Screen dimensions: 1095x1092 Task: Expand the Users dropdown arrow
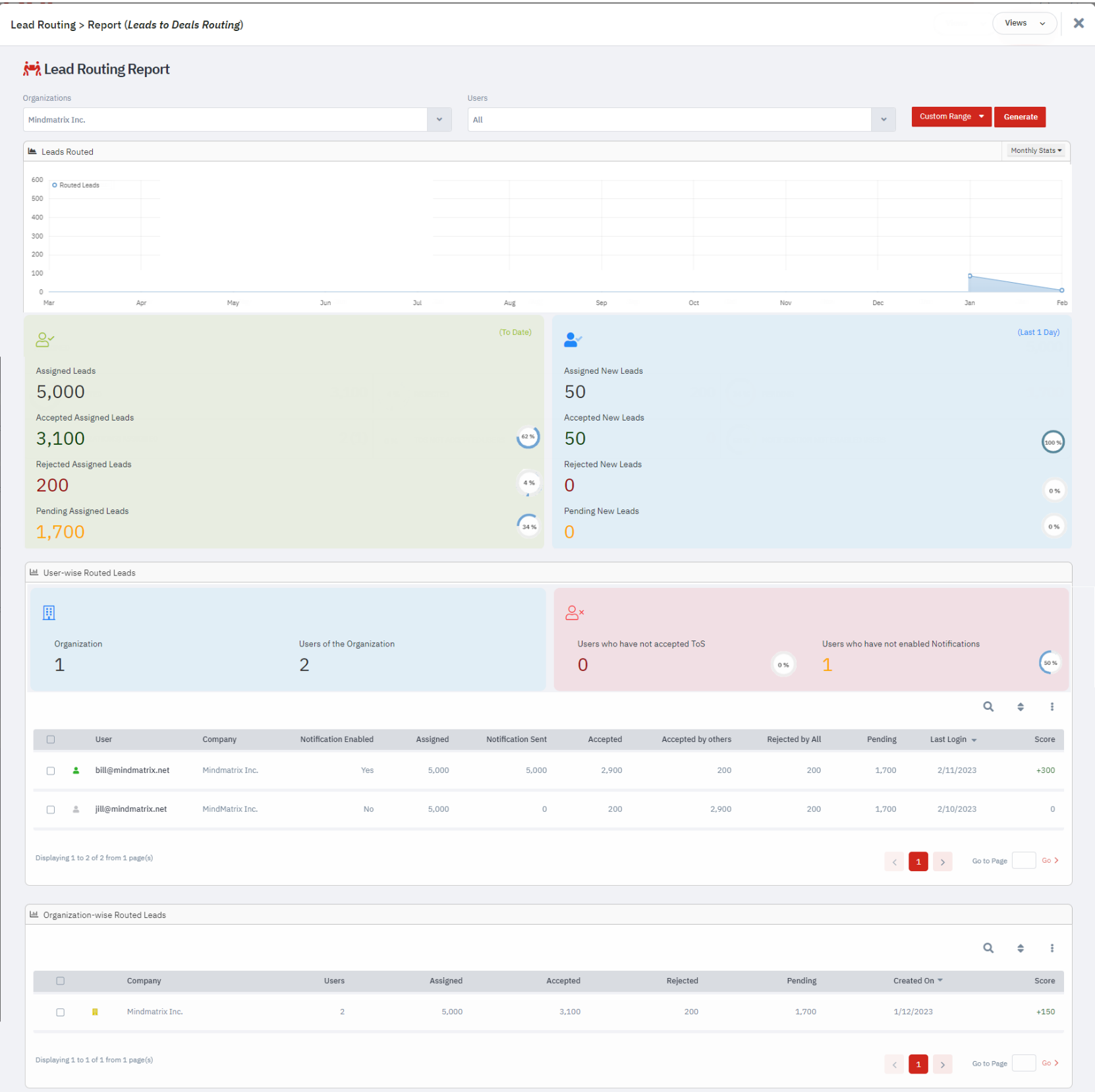(x=884, y=119)
